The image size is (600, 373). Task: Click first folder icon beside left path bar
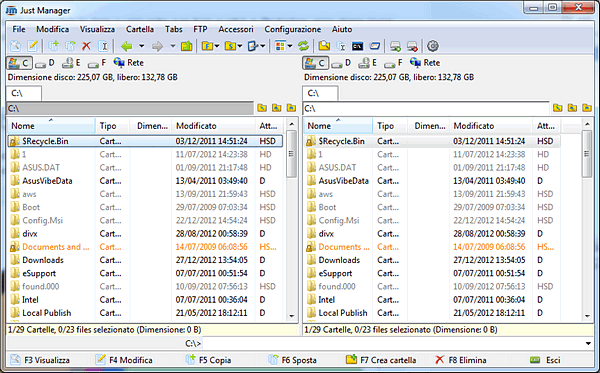pyautogui.click(x=262, y=108)
